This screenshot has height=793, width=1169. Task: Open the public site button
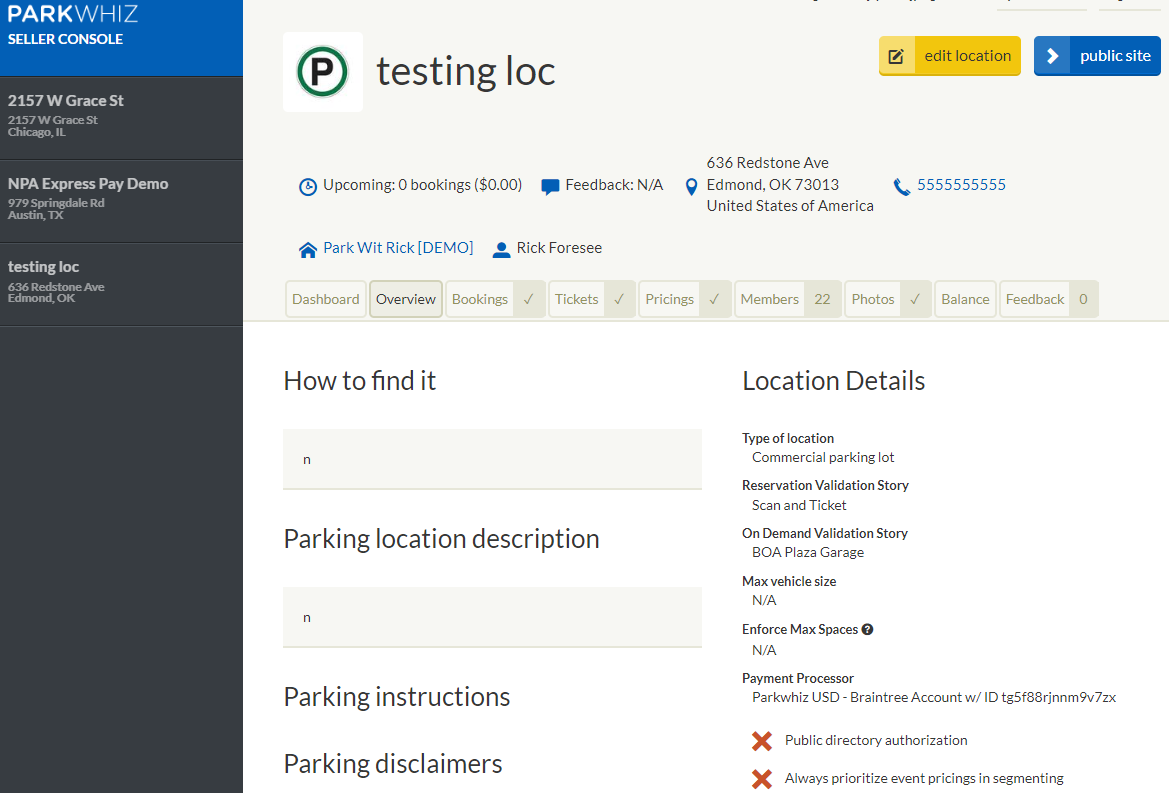pyautogui.click(x=1097, y=56)
